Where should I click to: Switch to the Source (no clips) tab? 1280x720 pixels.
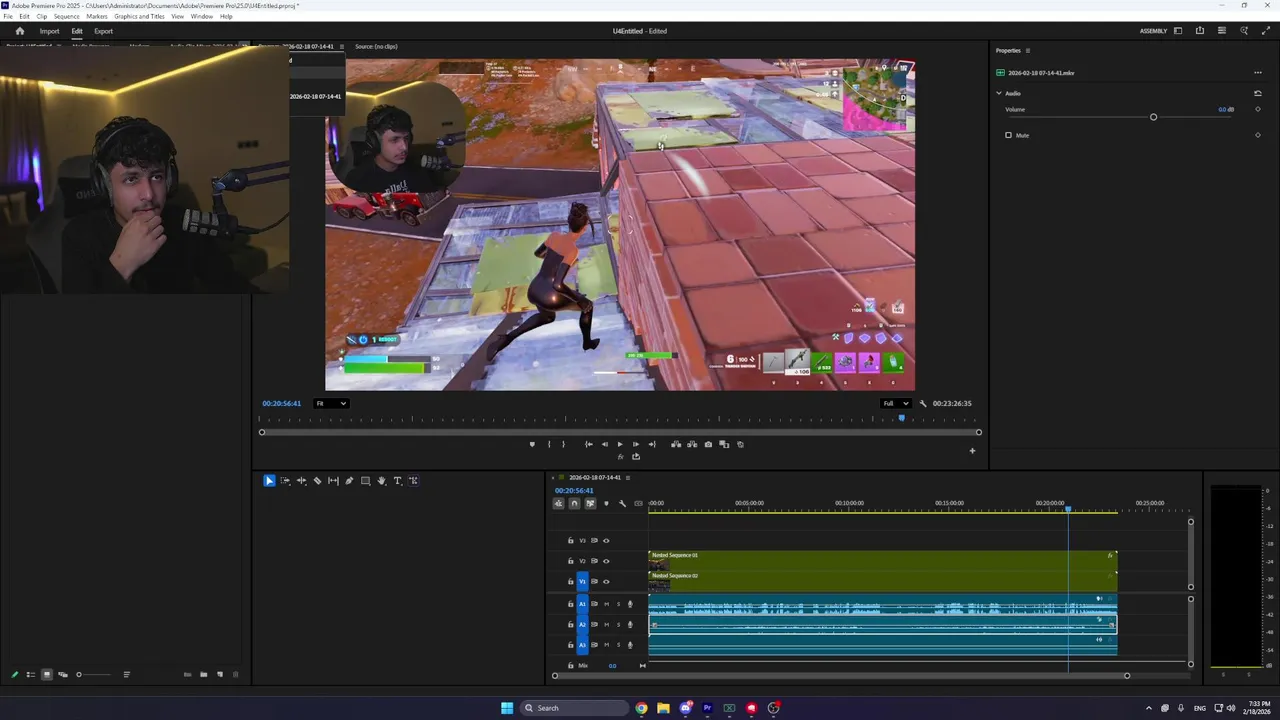pos(376,46)
